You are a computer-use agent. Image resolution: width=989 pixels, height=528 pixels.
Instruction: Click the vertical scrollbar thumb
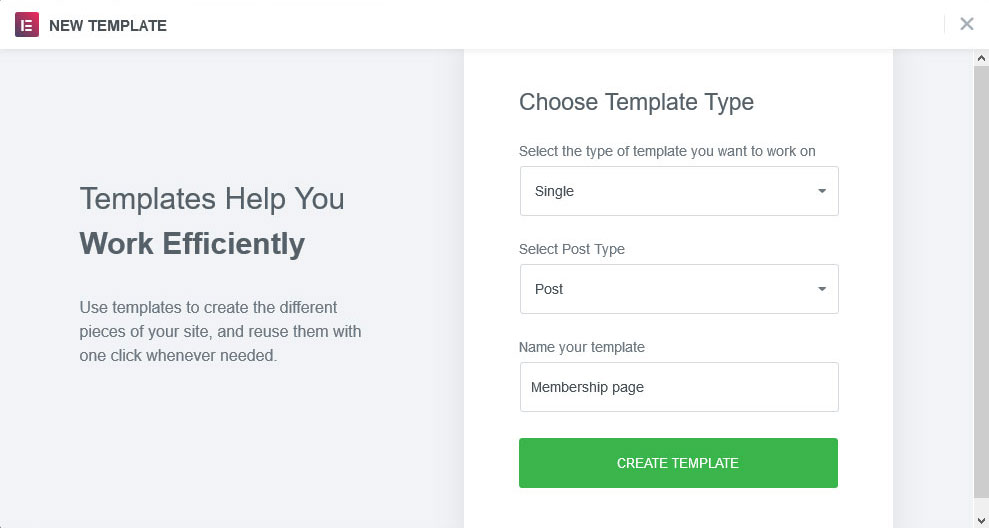click(x=981, y=280)
